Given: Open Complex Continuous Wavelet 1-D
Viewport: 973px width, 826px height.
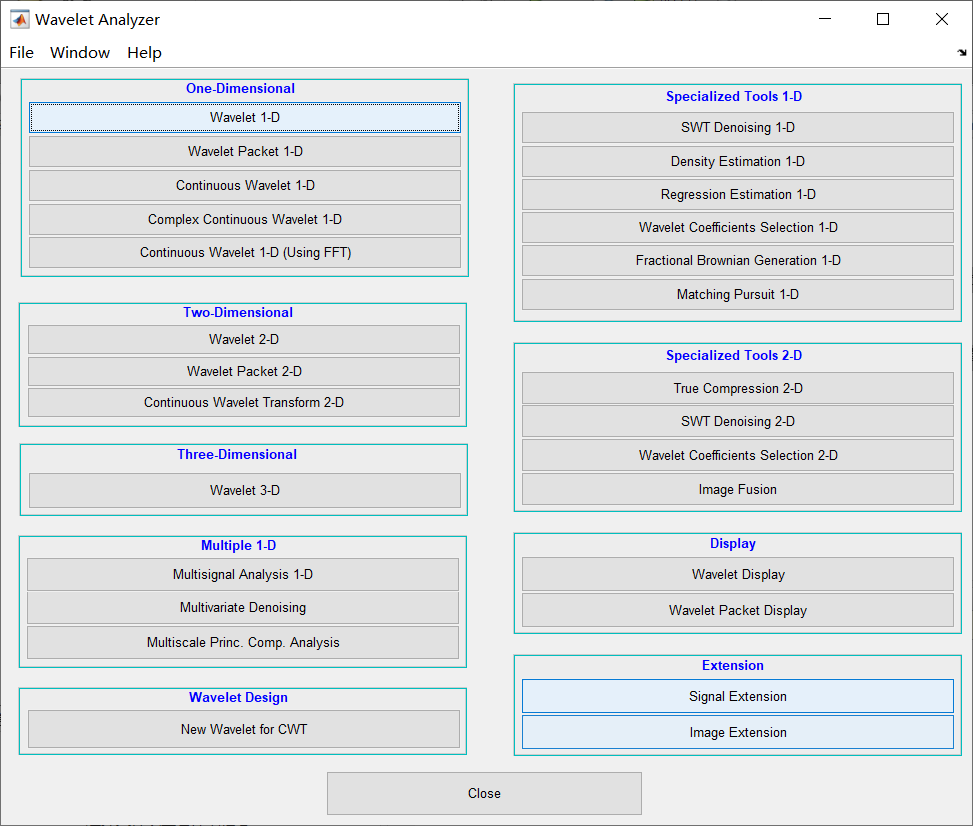Looking at the screenshot, I should point(244,219).
